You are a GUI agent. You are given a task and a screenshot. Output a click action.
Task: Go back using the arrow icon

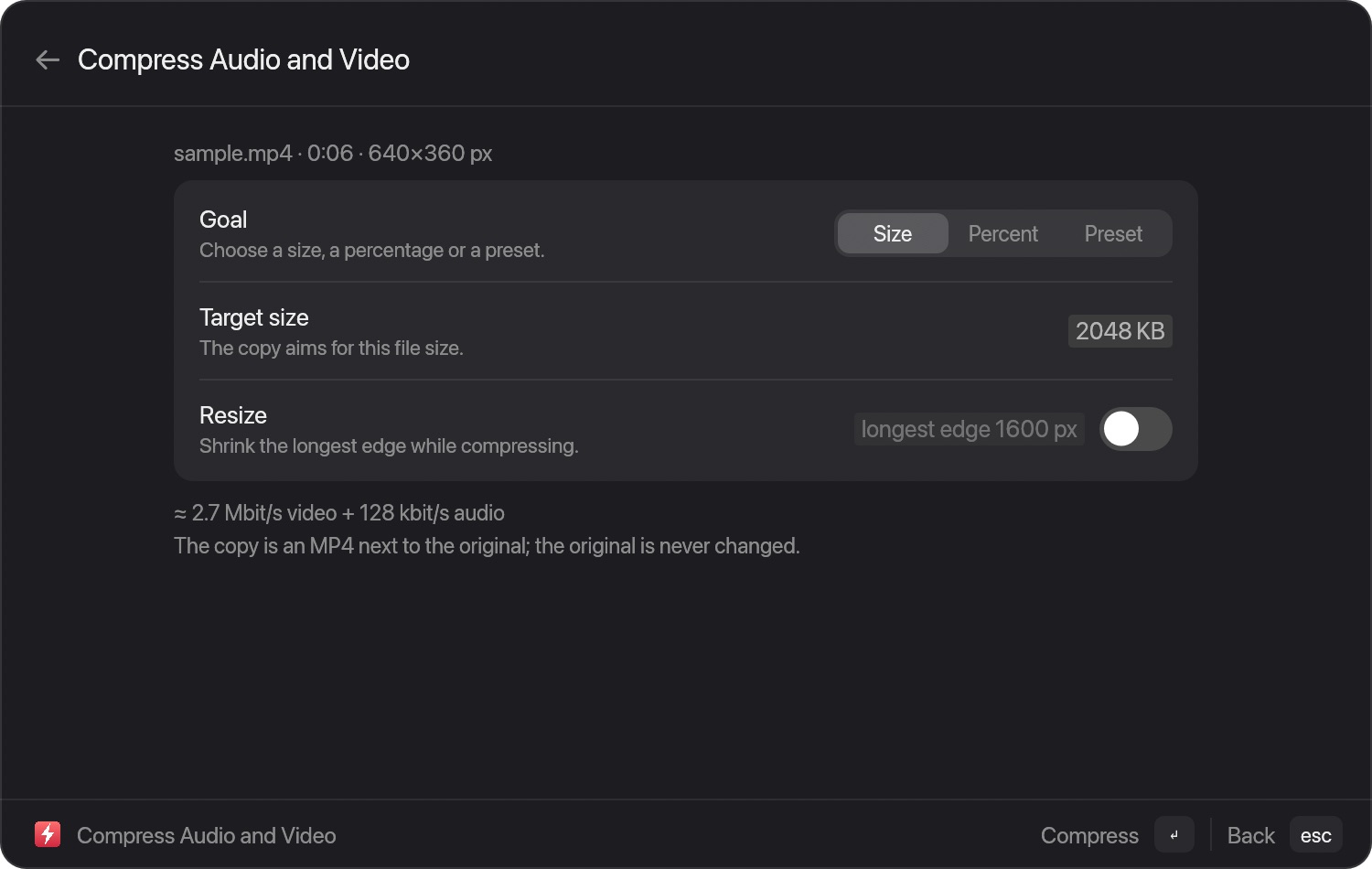(x=48, y=60)
